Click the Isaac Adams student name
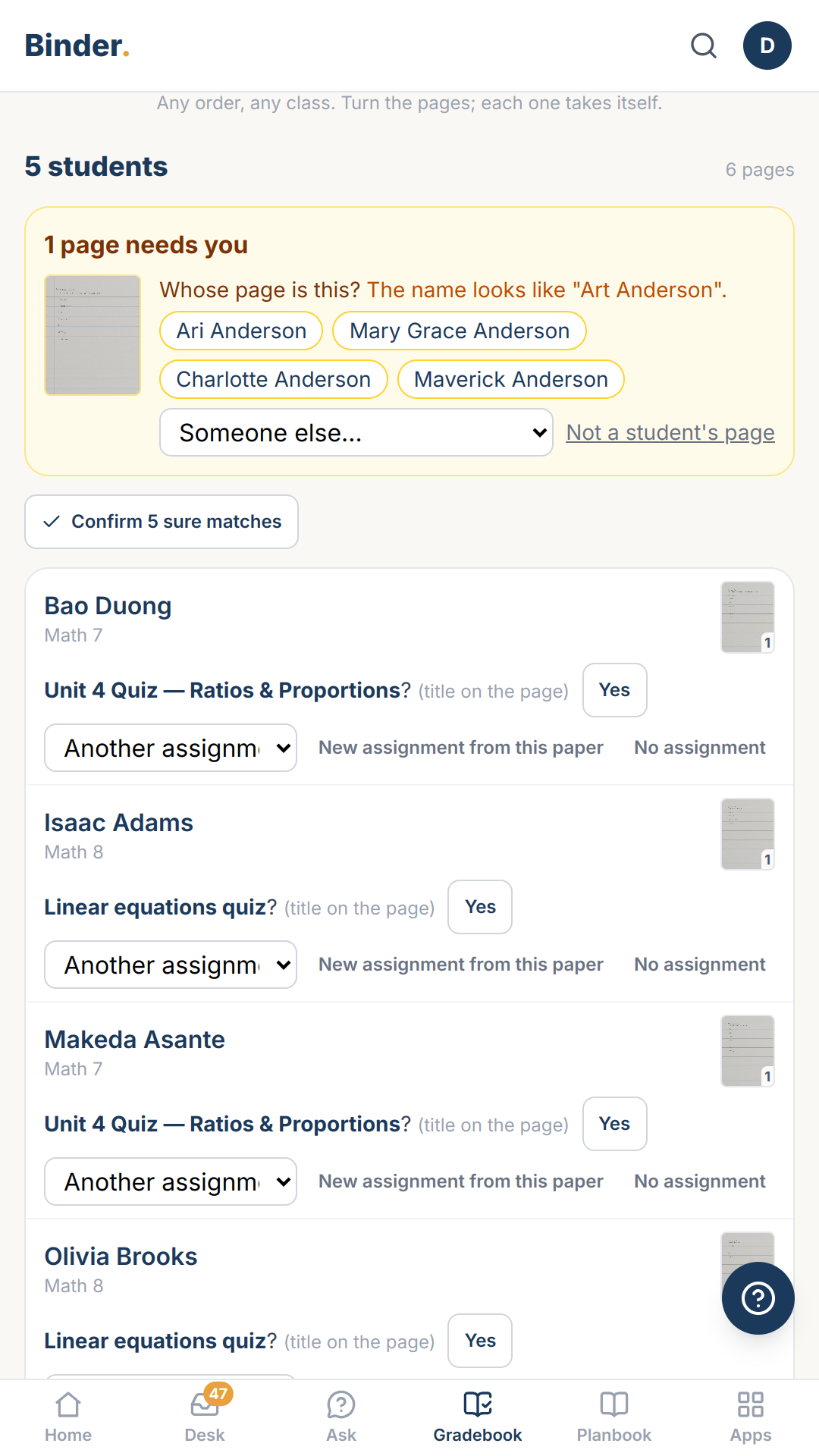Viewport: 819px width, 1456px height. click(119, 823)
